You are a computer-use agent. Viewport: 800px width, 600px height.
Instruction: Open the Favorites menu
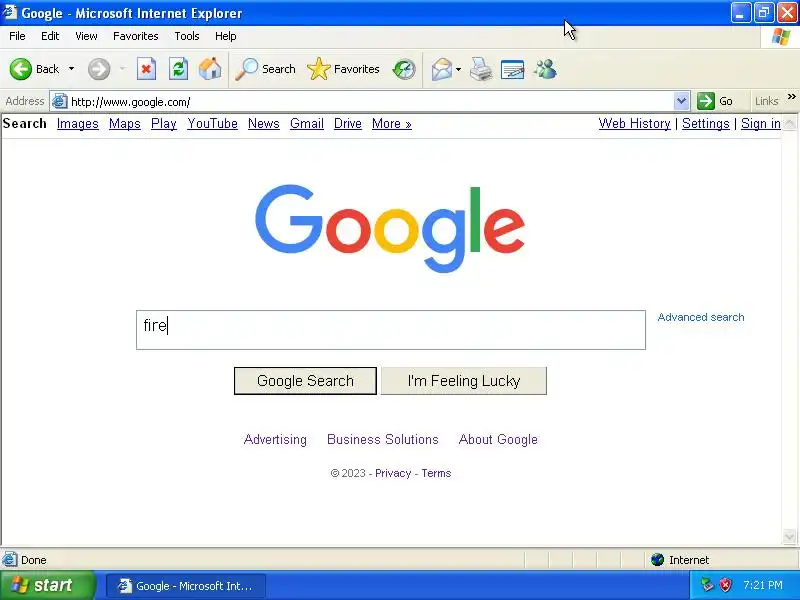pyautogui.click(x=136, y=36)
